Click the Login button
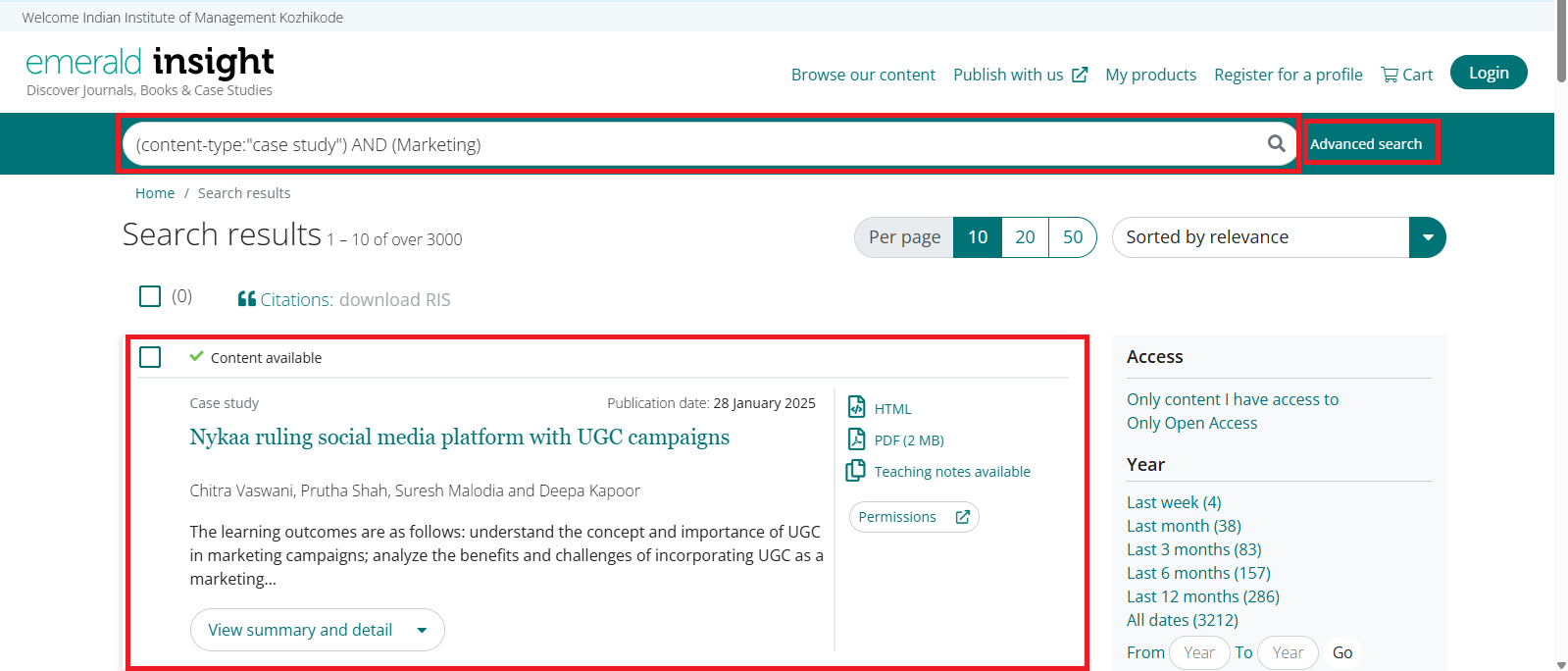Viewport: 1568px width, 671px height. pos(1488,73)
